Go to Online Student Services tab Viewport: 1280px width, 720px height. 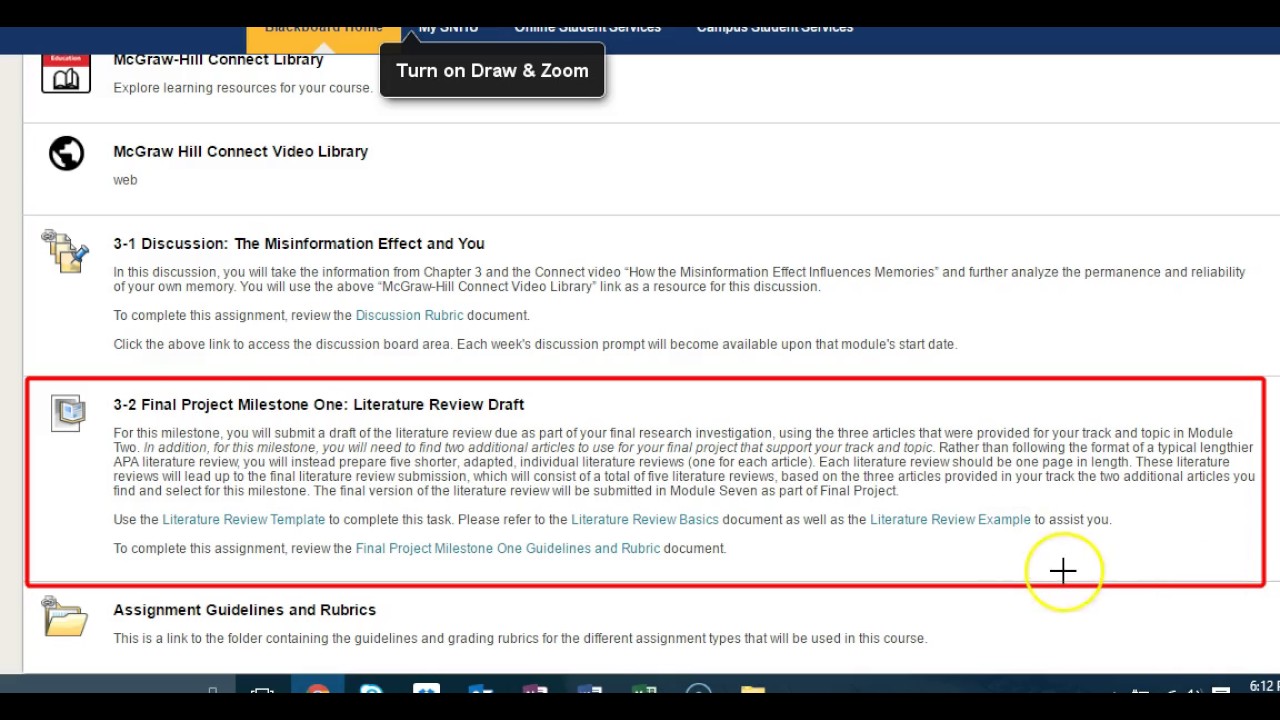pyautogui.click(x=588, y=29)
